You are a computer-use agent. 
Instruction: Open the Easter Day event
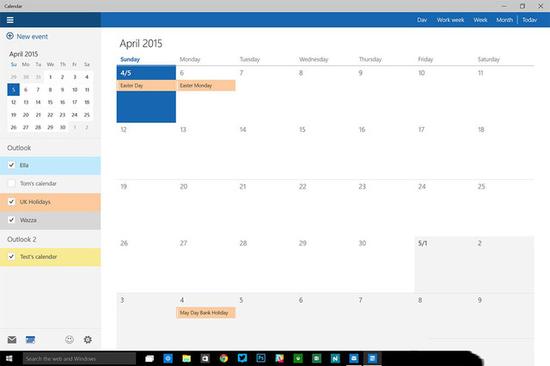pyautogui.click(x=146, y=85)
